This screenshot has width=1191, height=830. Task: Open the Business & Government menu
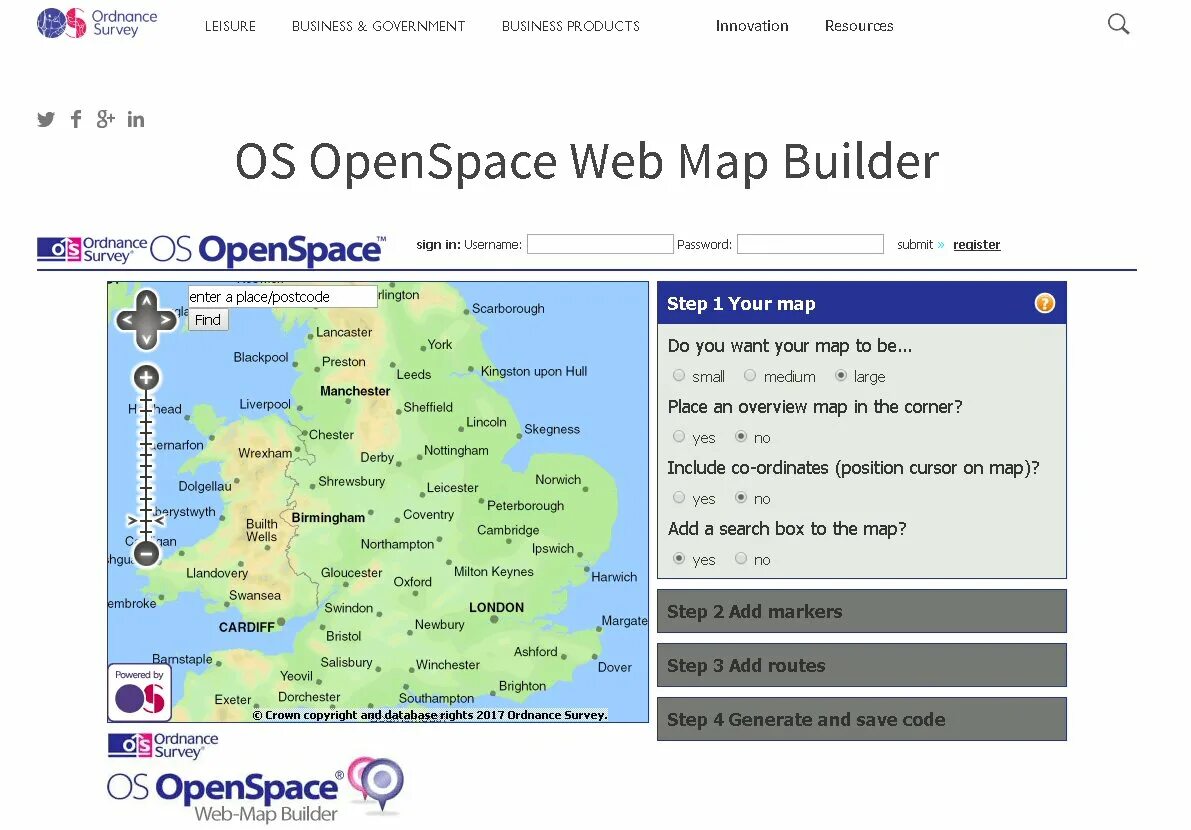(x=378, y=26)
